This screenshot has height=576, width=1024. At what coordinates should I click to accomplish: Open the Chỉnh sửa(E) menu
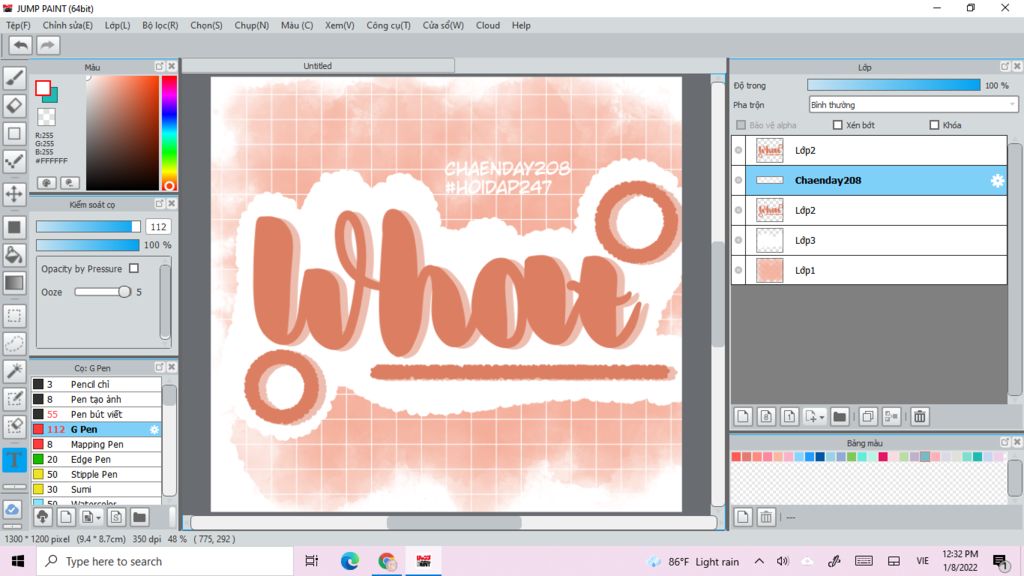[x=68, y=25]
